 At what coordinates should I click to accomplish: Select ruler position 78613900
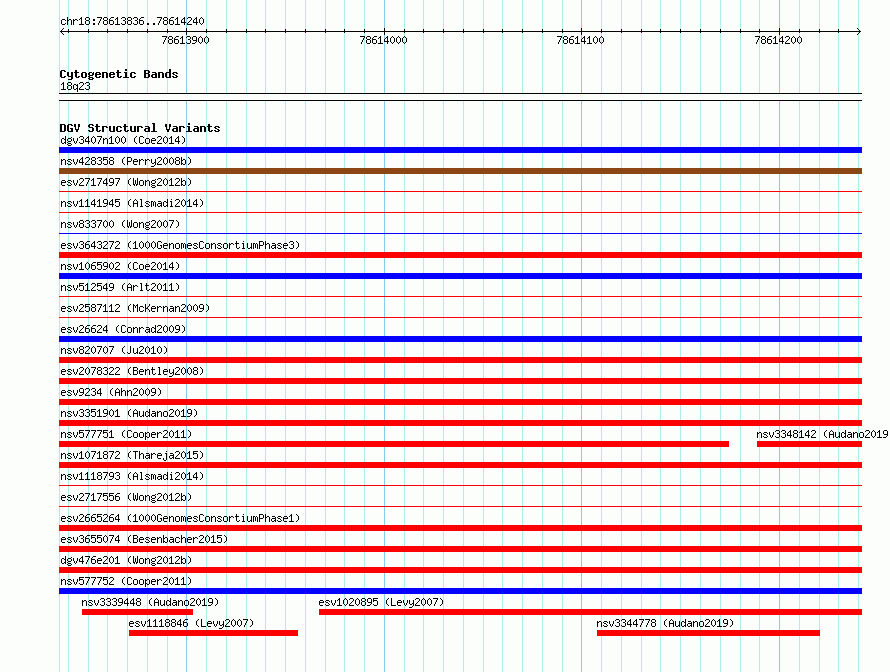point(186,40)
